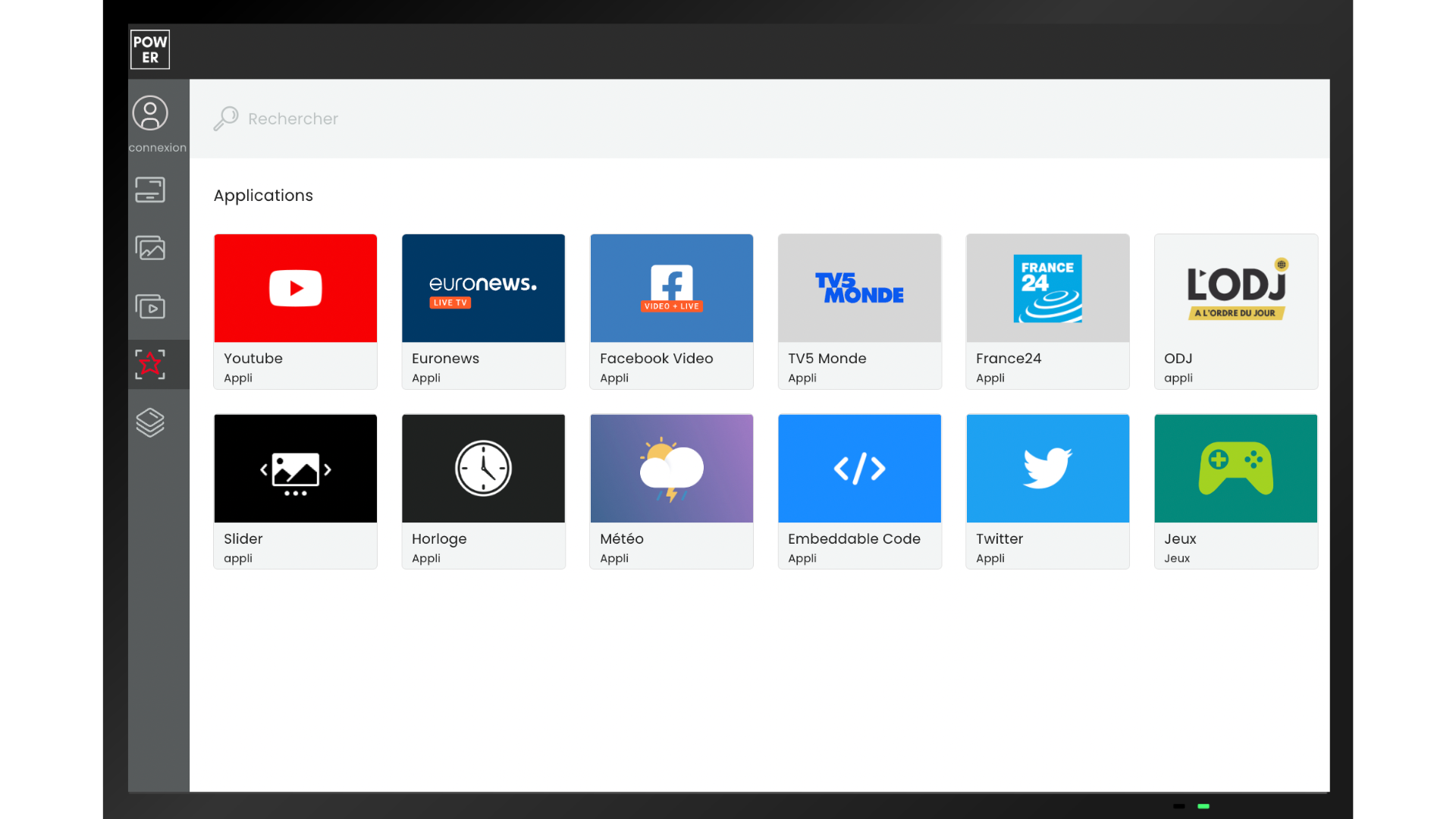Viewport: 1456px width, 819px height.
Task: Choose the France24 app
Action: point(1048,311)
